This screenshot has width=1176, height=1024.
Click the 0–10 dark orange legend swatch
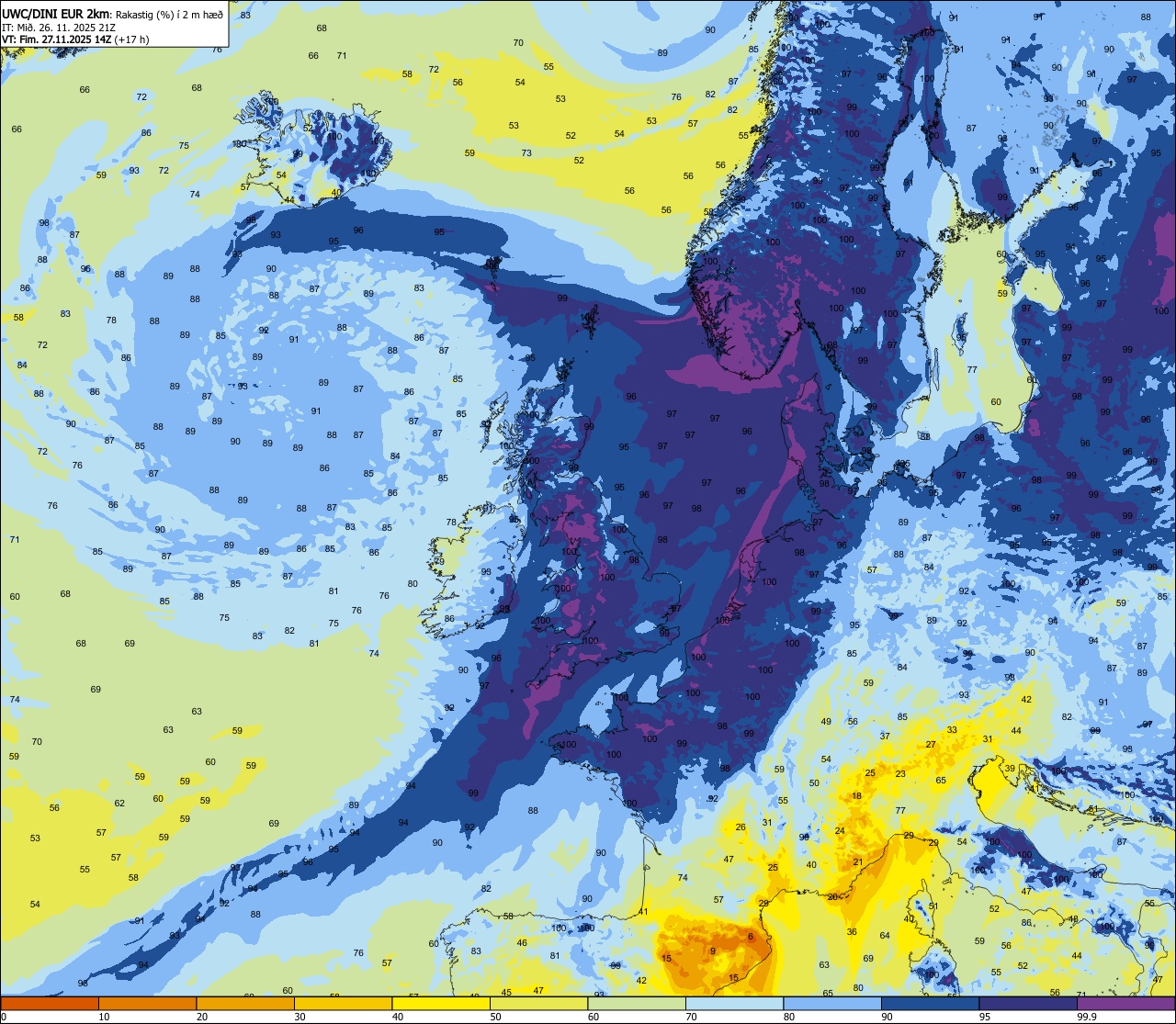(x=50, y=1003)
